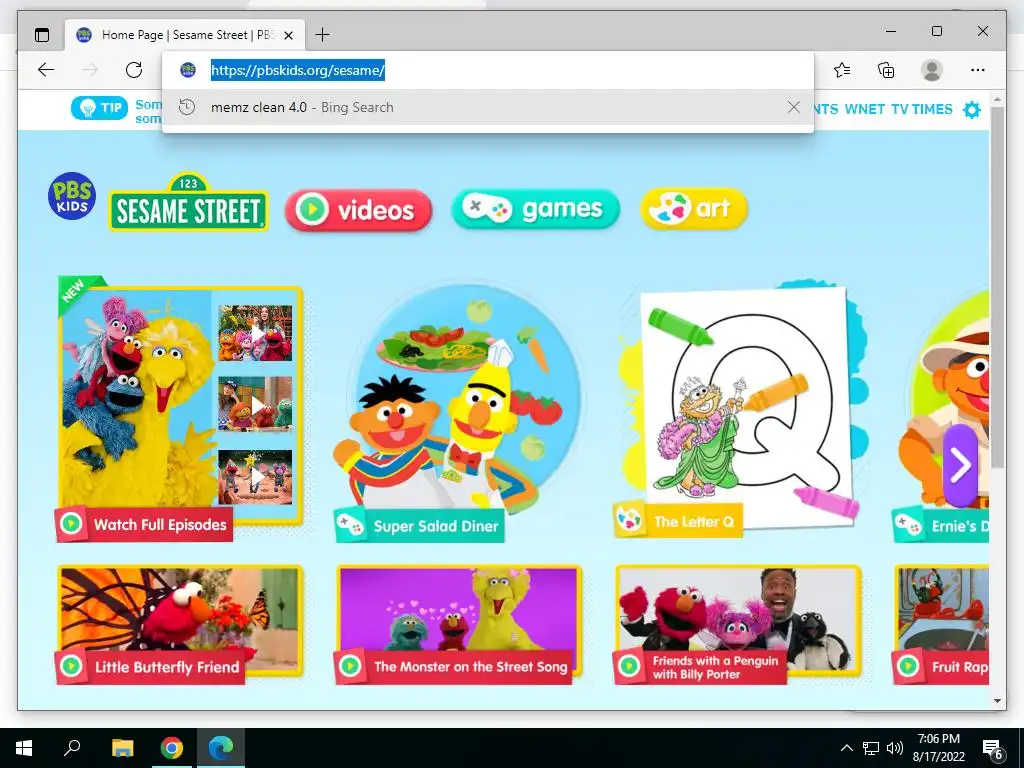
Task: Select Microsoft Edge in the taskbar
Action: [x=221, y=748]
